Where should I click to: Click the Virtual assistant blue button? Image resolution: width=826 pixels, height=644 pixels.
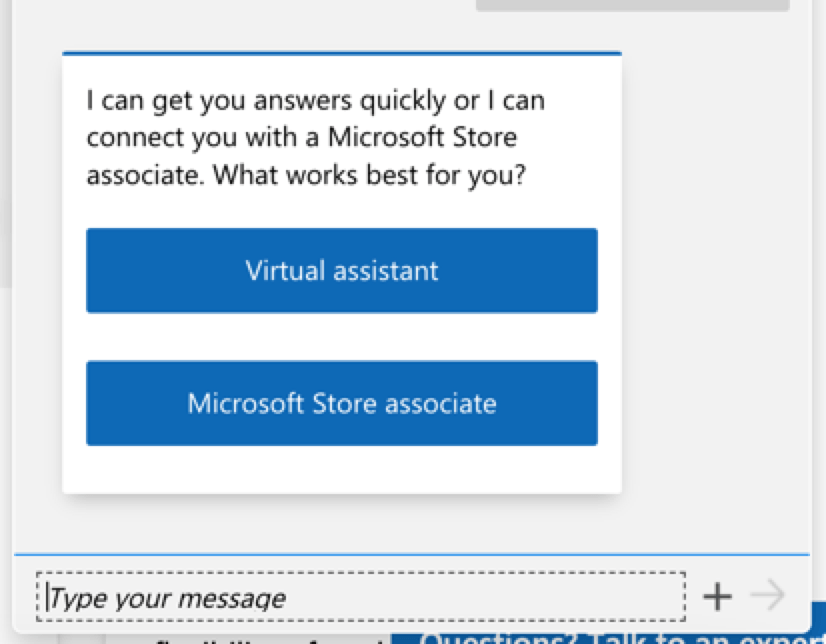[x=341, y=270]
